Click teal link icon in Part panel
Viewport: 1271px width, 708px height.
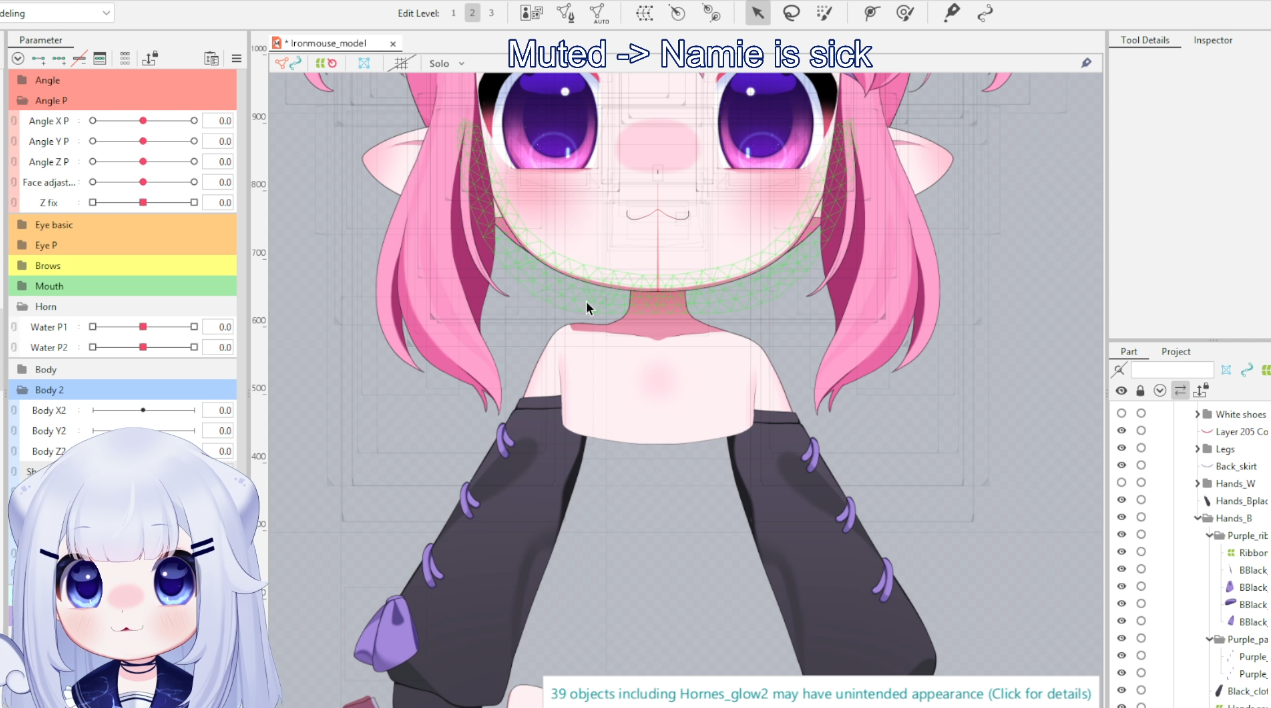tap(1247, 370)
